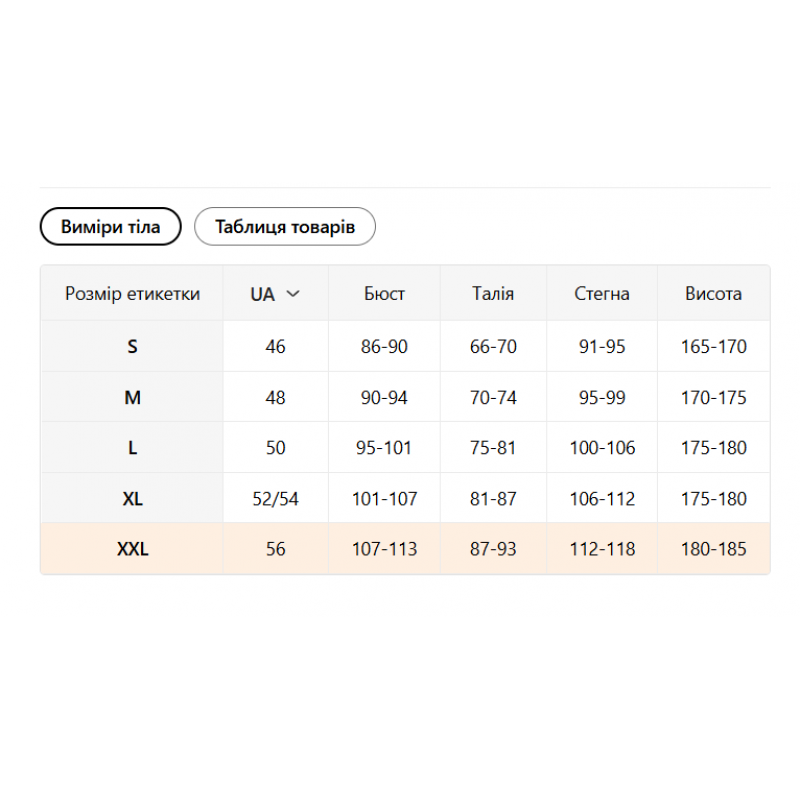The height and width of the screenshot is (800, 800).
Task: Switch to Таблиця товарів tab
Action: click(285, 227)
